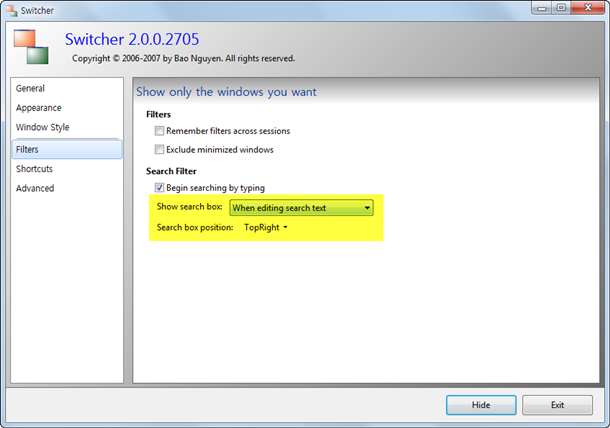The height and width of the screenshot is (428, 610).
Task: Enable Exclude minimized windows checkbox
Action: coord(159,149)
